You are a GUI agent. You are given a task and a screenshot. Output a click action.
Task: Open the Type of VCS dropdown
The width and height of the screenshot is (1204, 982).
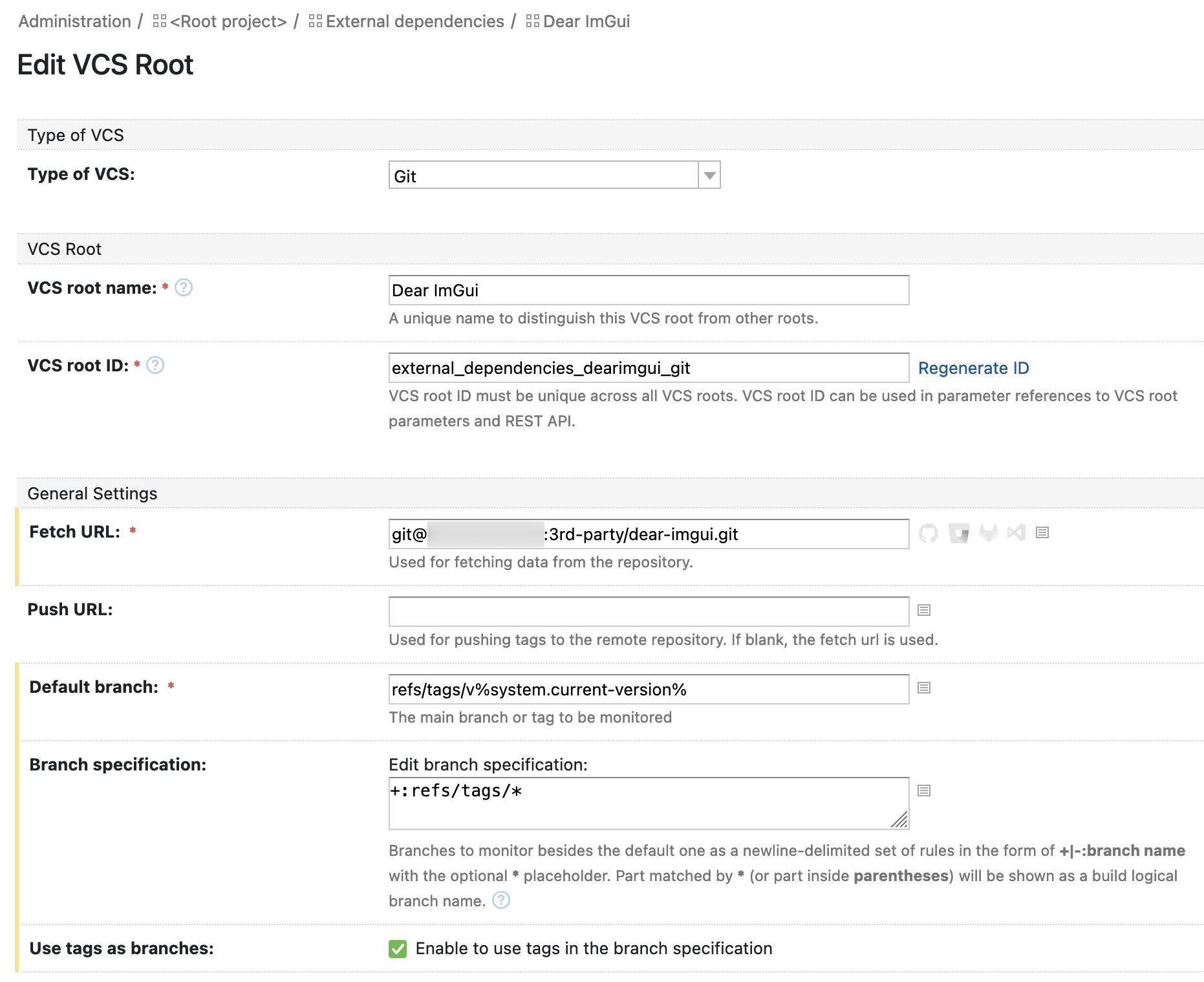click(554, 175)
